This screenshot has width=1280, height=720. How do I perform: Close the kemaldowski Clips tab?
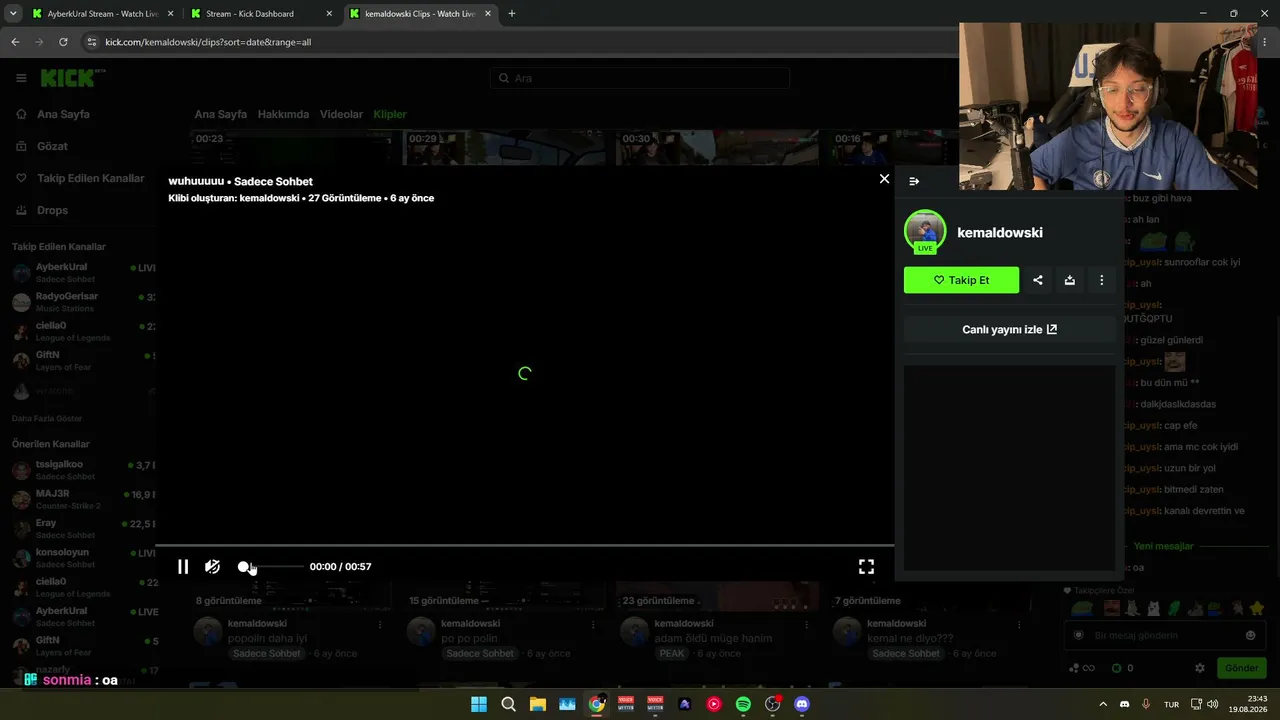pos(487,14)
